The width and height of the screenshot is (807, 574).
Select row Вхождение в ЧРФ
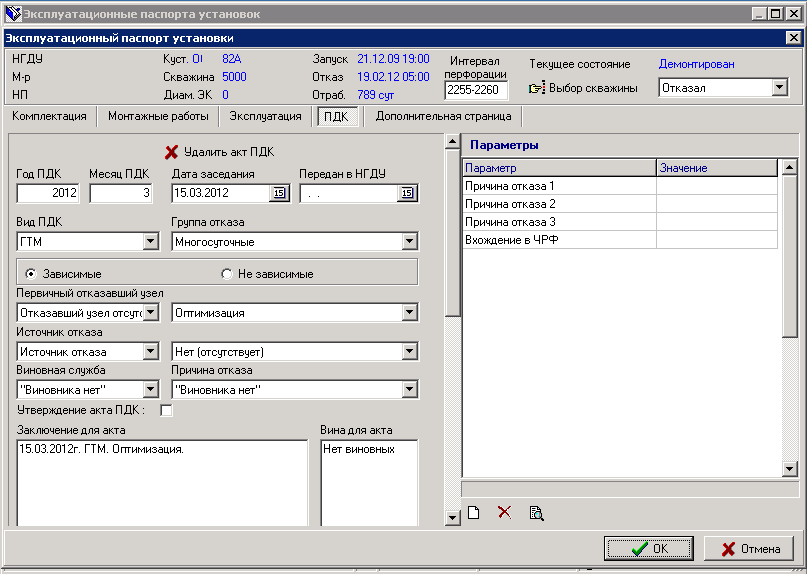pos(620,240)
